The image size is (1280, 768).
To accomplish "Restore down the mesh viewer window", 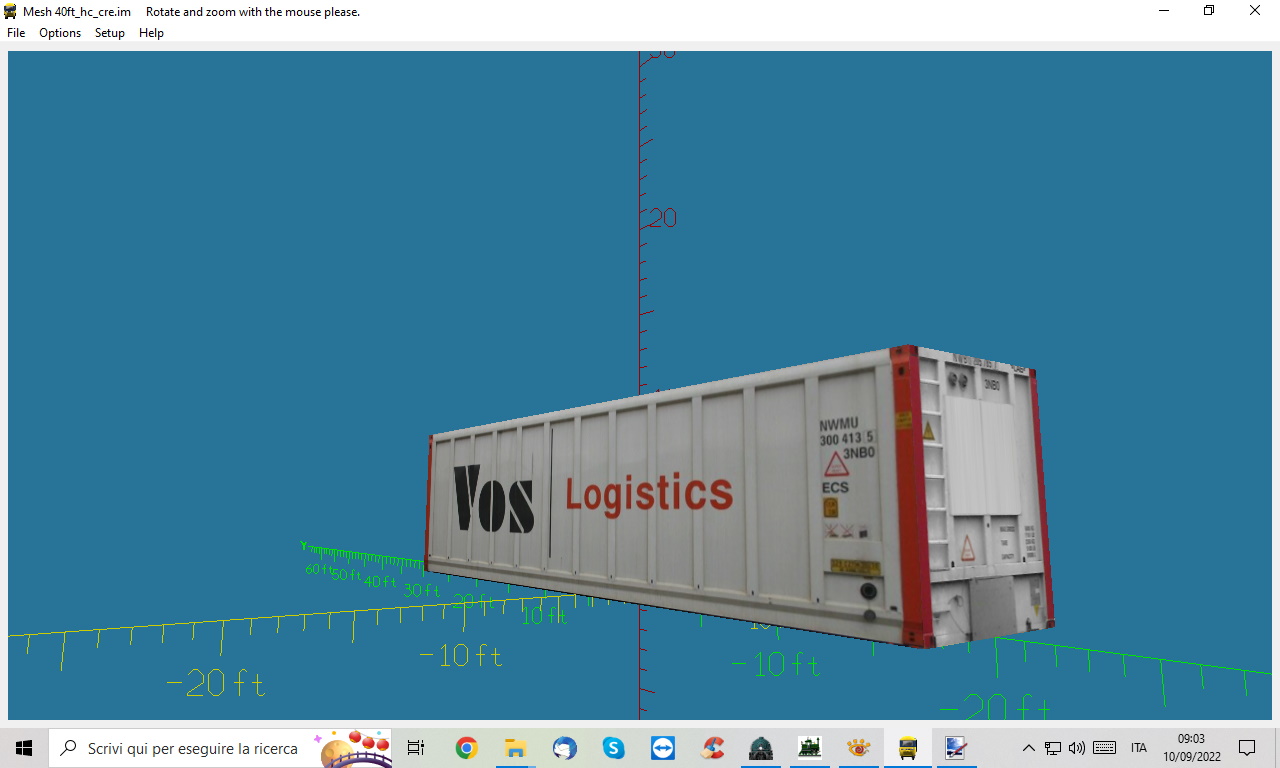I will [x=1209, y=11].
